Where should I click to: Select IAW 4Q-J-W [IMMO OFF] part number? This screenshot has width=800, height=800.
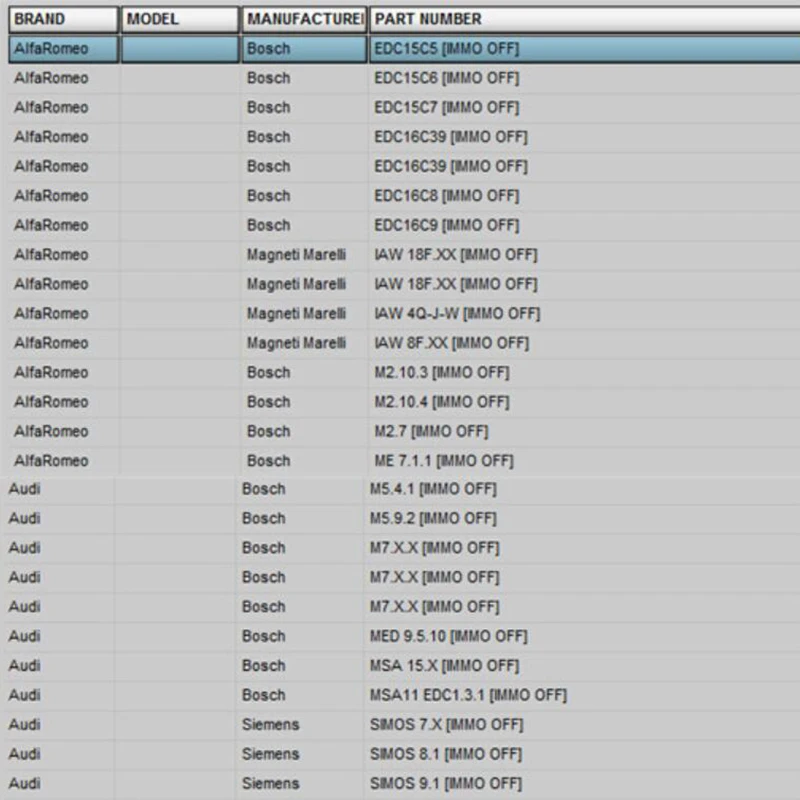(457, 314)
